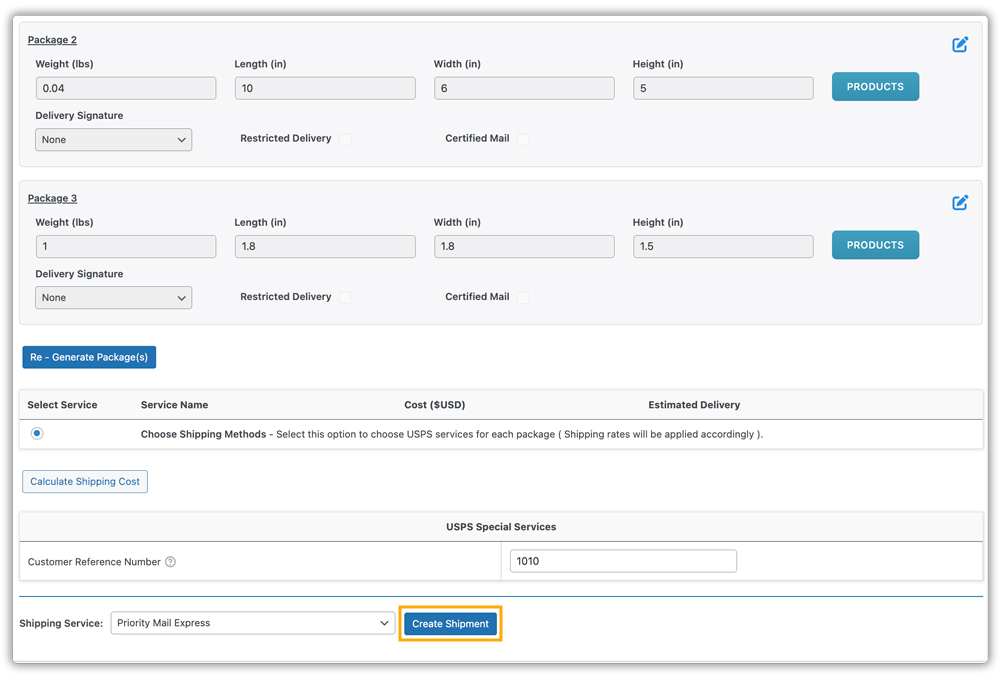Click the PRODUCTS button for Package 2

(875, 86)
